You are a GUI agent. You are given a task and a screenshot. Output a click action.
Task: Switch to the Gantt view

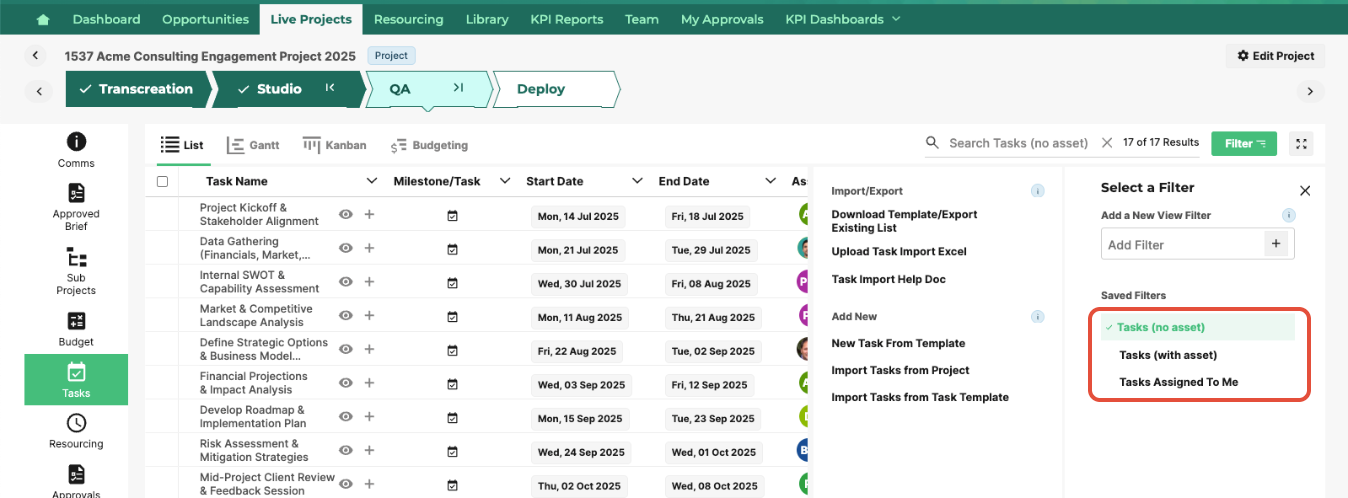[x=253, y=145]
